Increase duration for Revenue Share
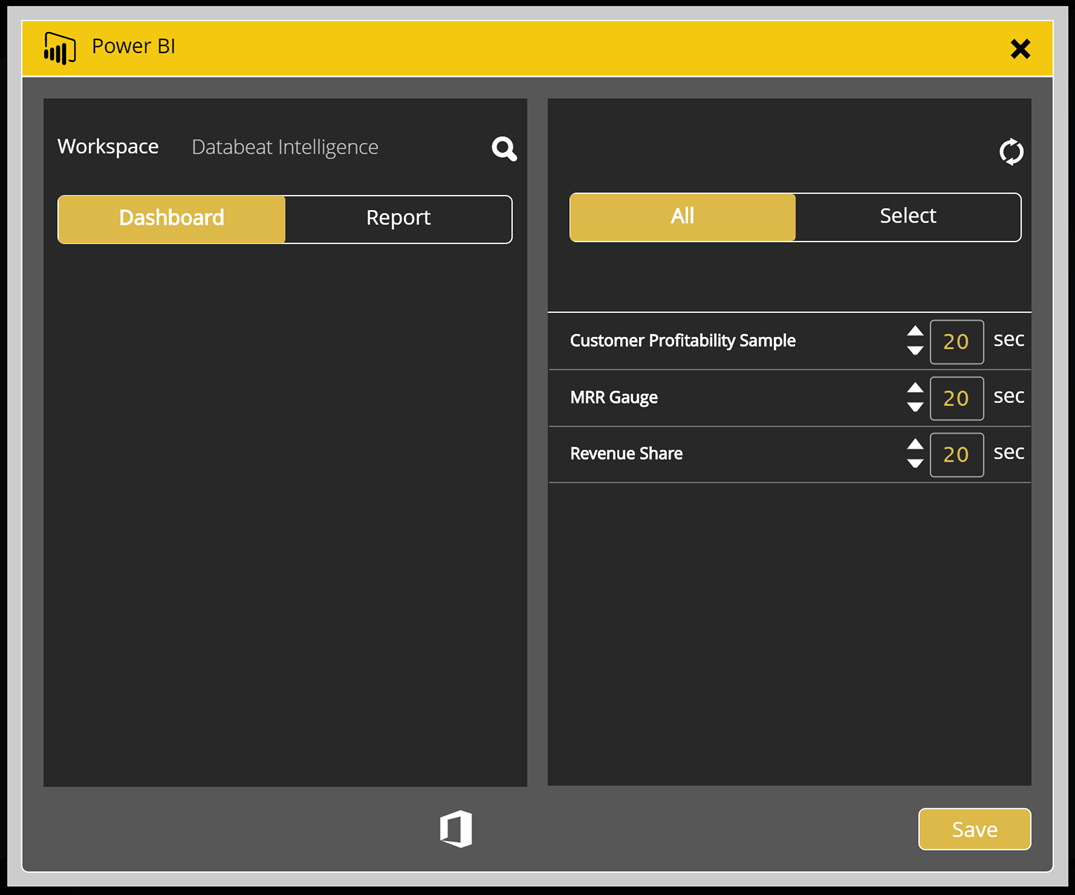1075x895 pixels. tap(915, 446)
